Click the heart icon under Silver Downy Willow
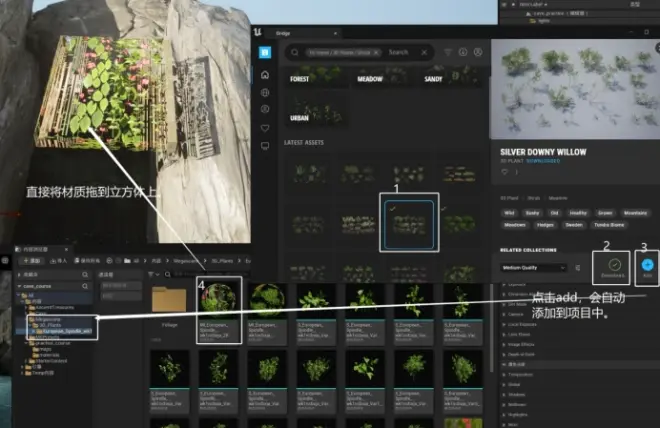Viewport: 660px width, 428px height. click(502, 172)
